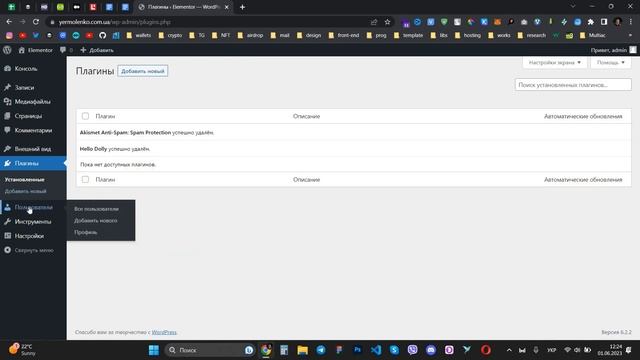This screenshot has width=640, height=360.
Task: Click Добавить новый in the sidebar submenu
Action: pos(25,191)
